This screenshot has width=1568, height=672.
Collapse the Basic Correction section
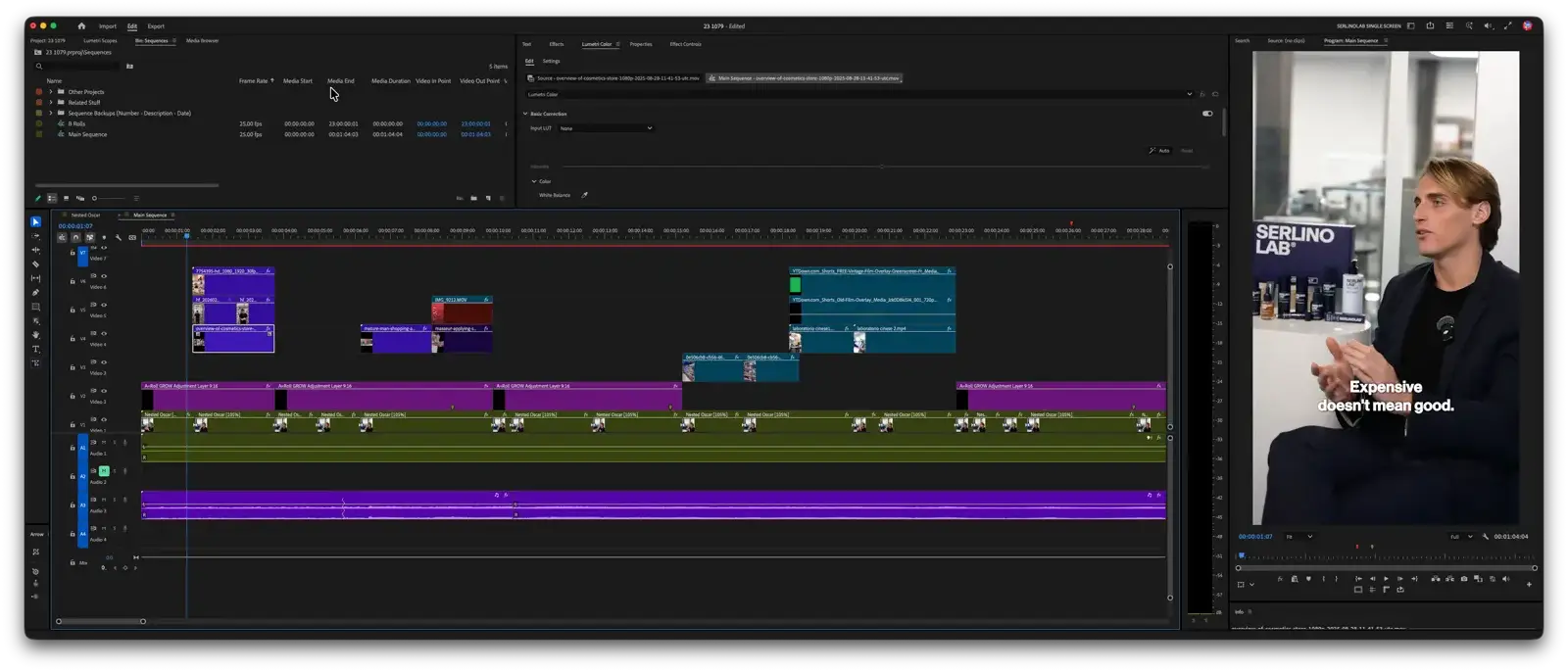pos(525,114)
